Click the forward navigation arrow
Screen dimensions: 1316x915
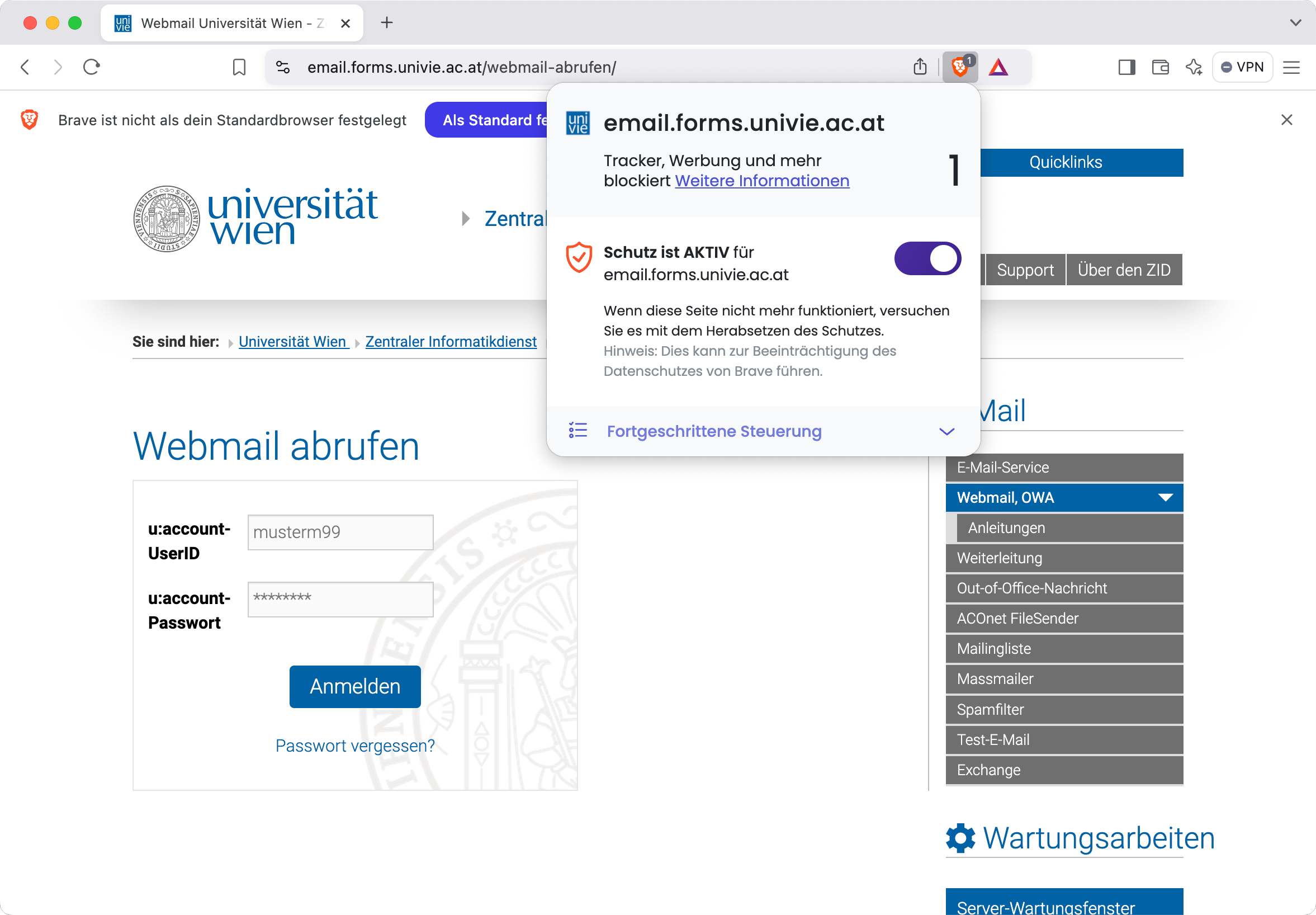58,67
